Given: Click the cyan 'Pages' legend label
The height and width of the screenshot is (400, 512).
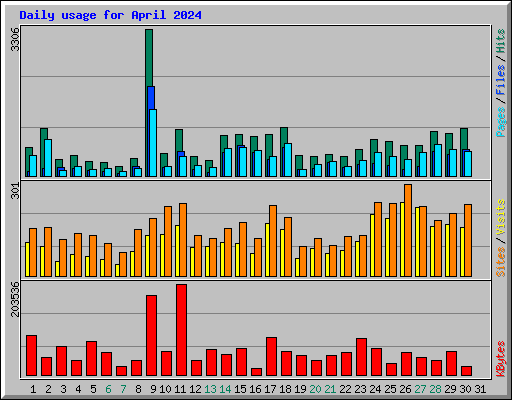Looking at the screenshot, I should [501, 122].
